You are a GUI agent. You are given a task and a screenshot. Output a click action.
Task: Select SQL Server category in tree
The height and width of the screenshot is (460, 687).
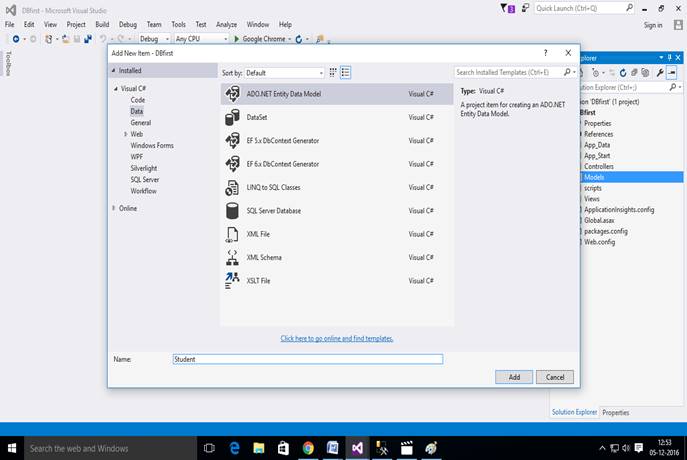[x=145, y=180]
